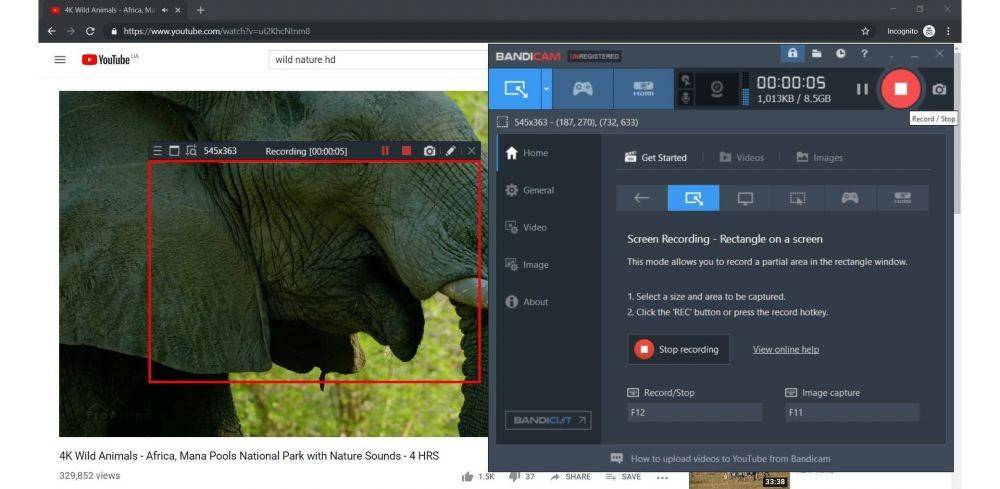Toggle webcam overlay icon
The width and height of the screenshot is (1000, 489).
pos(716,89)
